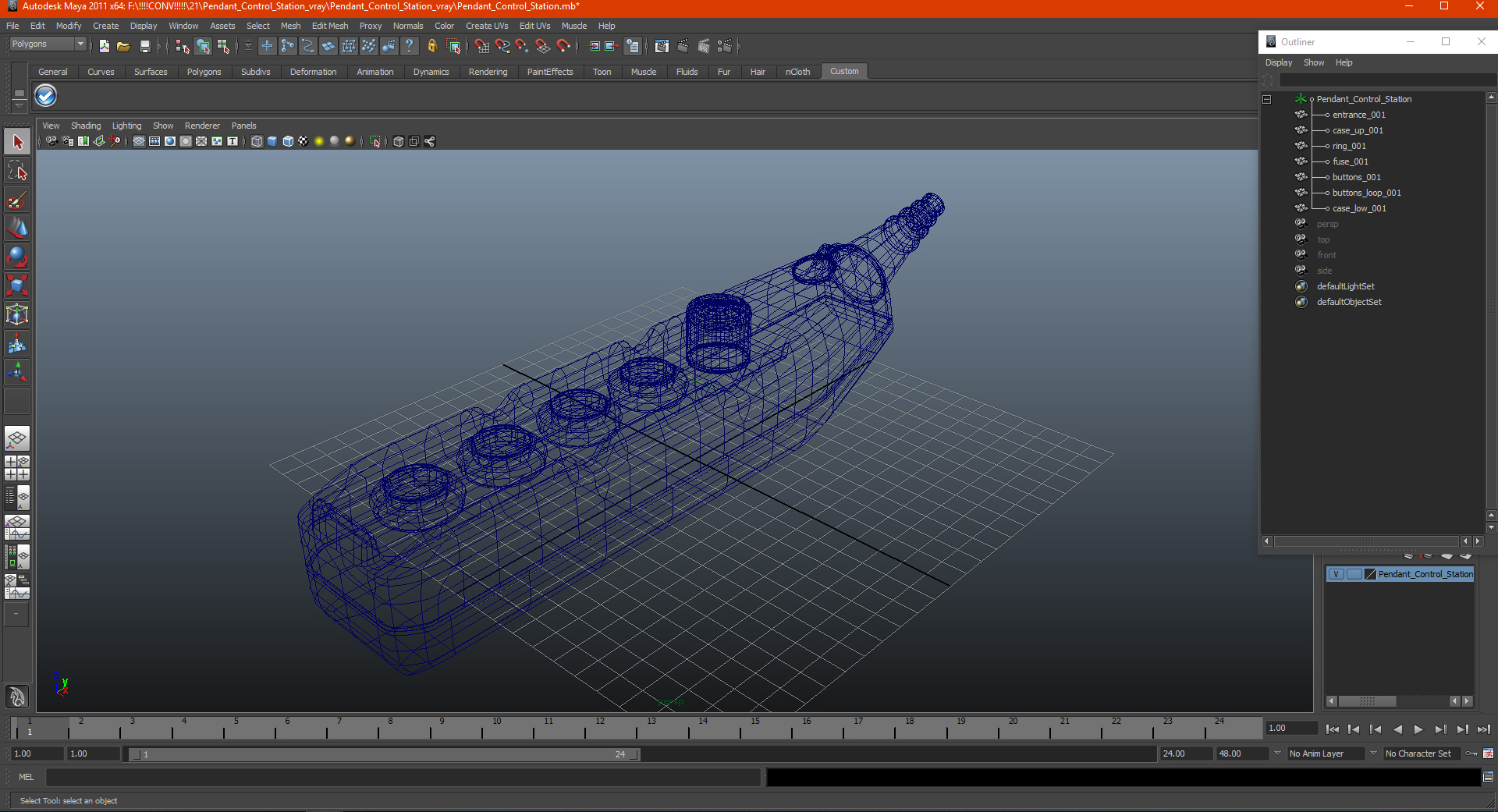Image resolution: width=1498 pixels, height=812 pixels.
Task: Select case_up_001 in Outliner
Action: tap(1358, 130)
